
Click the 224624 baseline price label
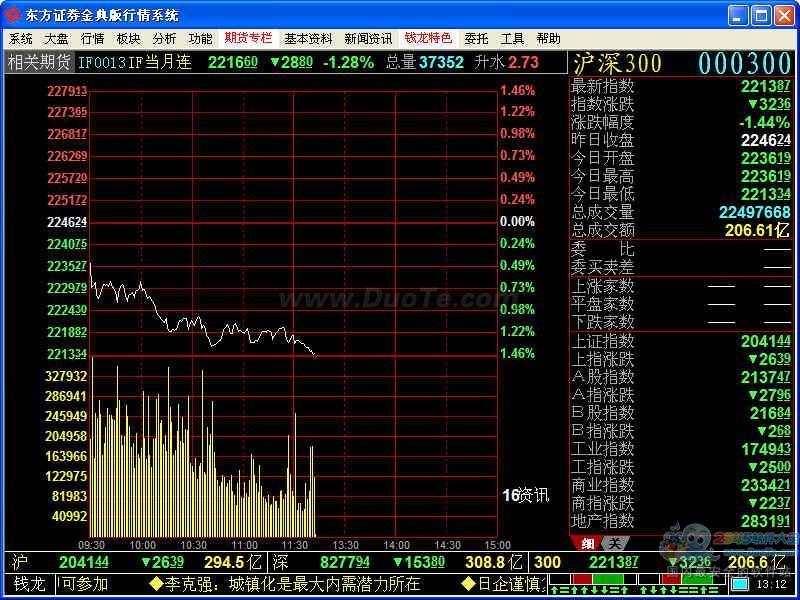(x=67, y=222)
